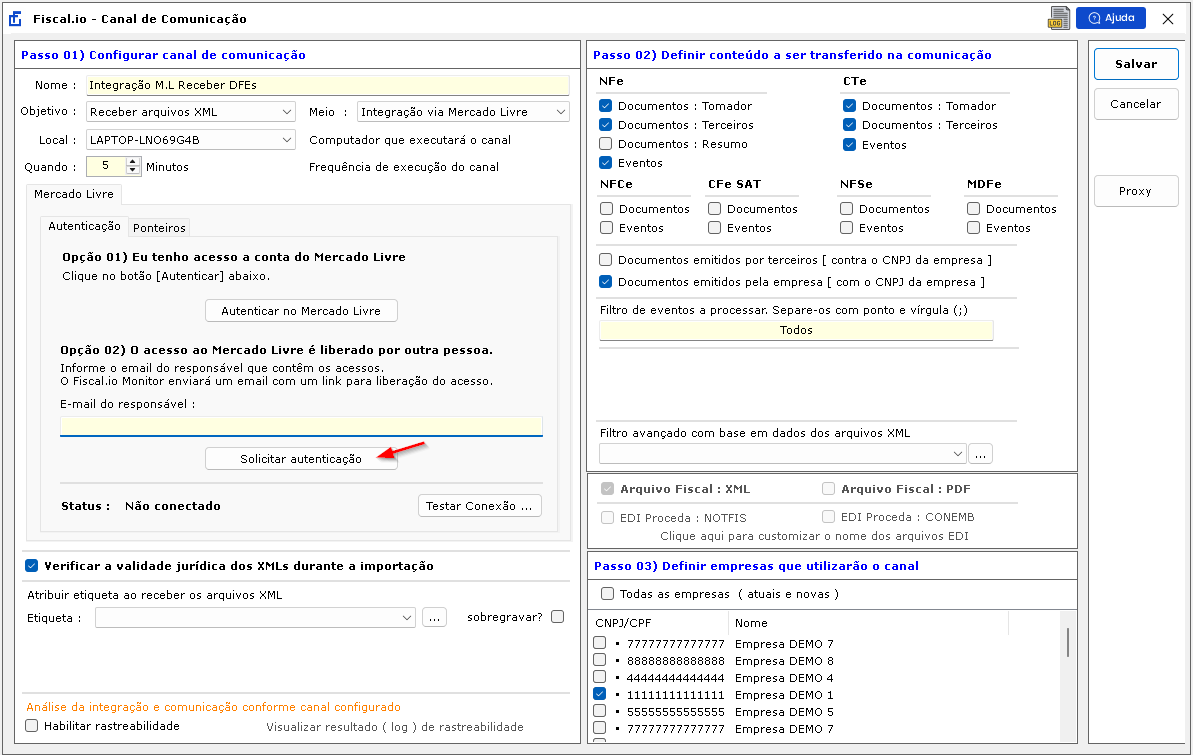Disable XML legal validity verification checkbox
The image size is (1193, 755).
point(32,566)
